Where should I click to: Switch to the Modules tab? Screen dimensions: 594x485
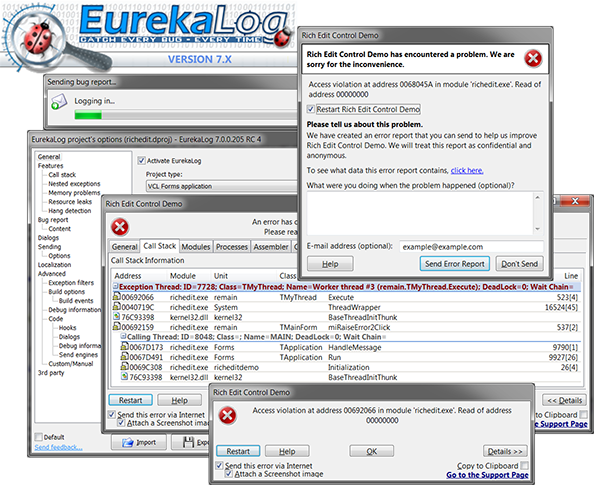pos(195,247)
